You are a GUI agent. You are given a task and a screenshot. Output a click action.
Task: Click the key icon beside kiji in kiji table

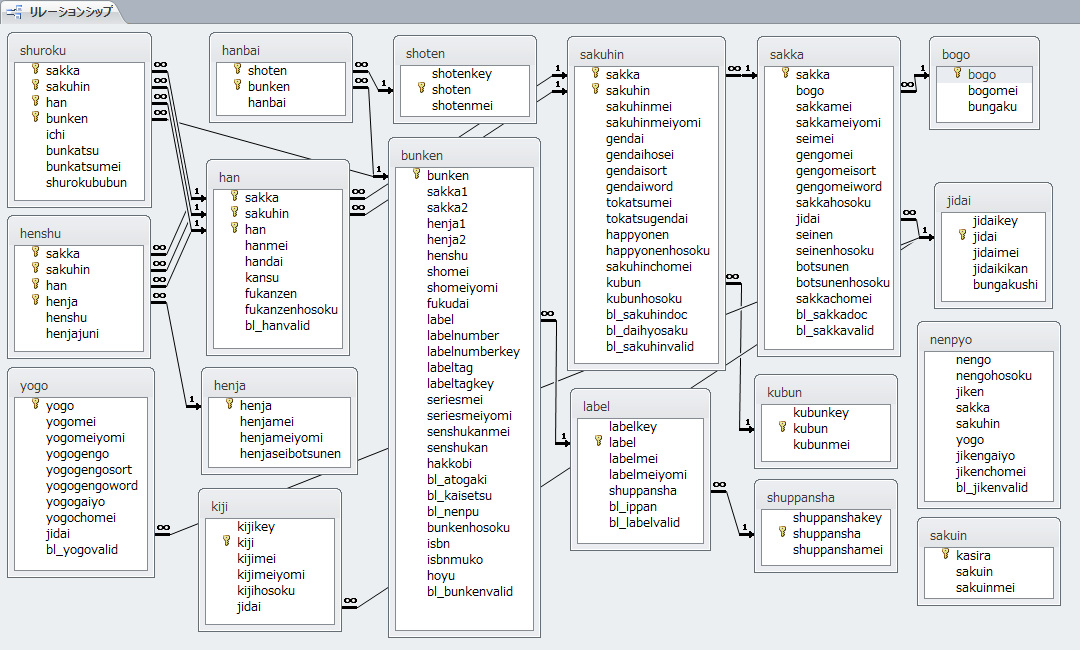click(x=227, y=542)
